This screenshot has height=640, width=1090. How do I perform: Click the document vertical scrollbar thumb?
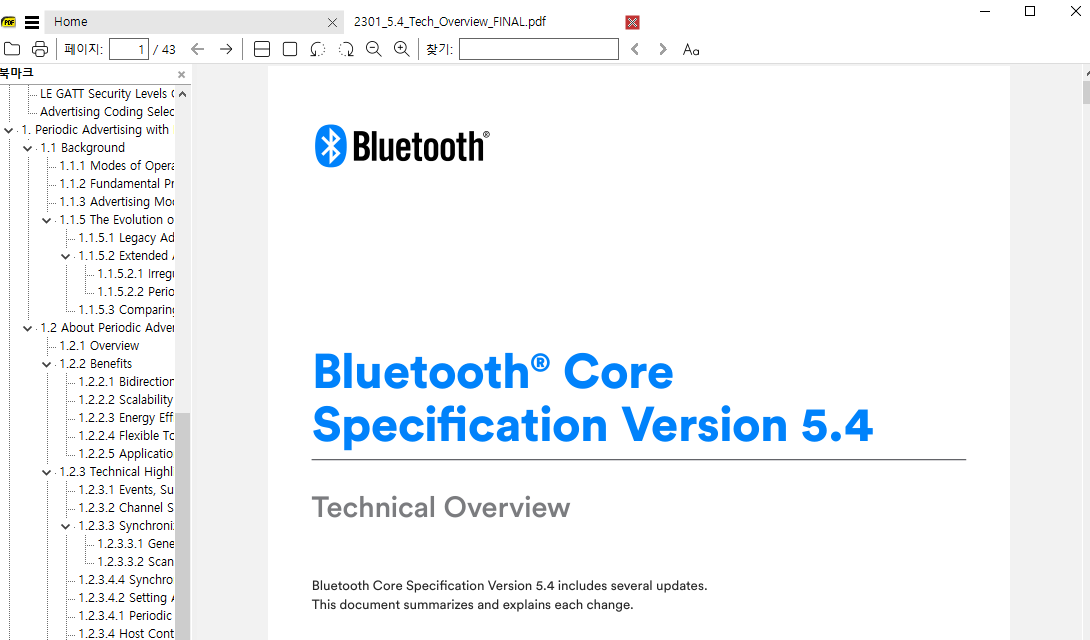(x=1087, y=92)
